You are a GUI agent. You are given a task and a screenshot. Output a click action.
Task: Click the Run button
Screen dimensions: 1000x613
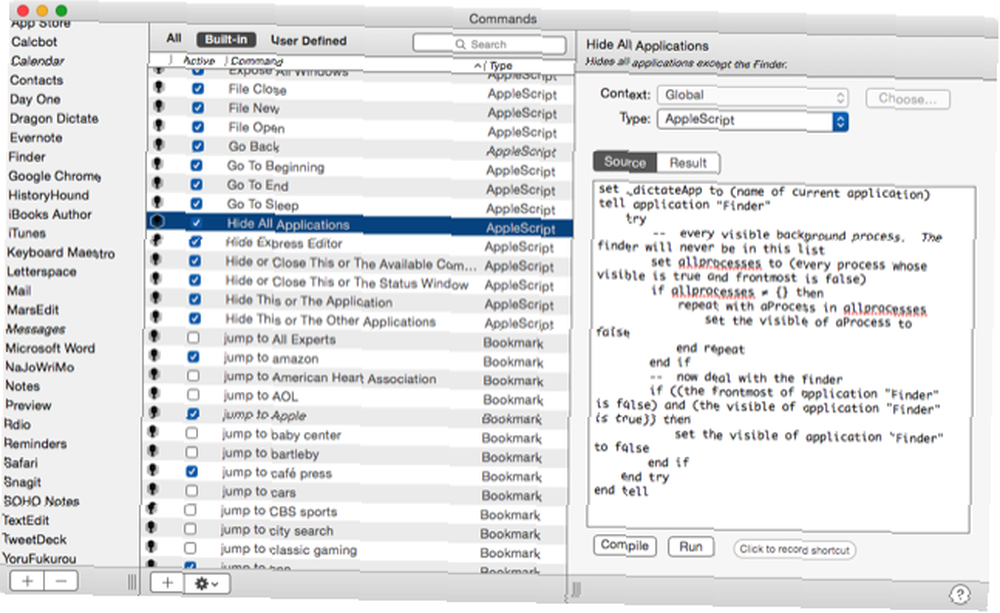pos(691,547)
